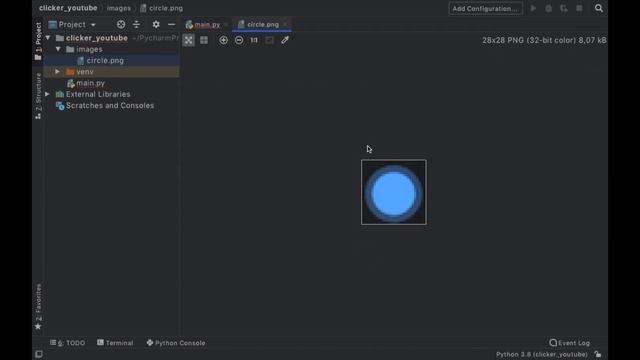This screenshot has height=360, width=640.
Task: Select the circle.png editor tab
Action: point(262,24)
